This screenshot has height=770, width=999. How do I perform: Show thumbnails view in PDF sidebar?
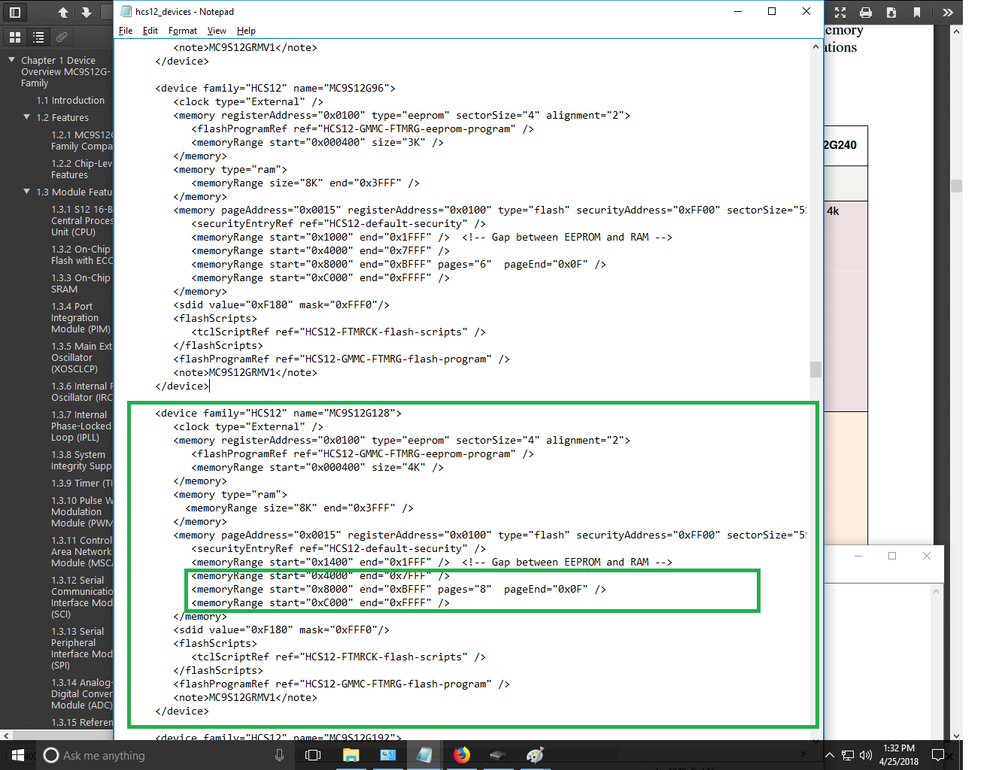(15, 38)
